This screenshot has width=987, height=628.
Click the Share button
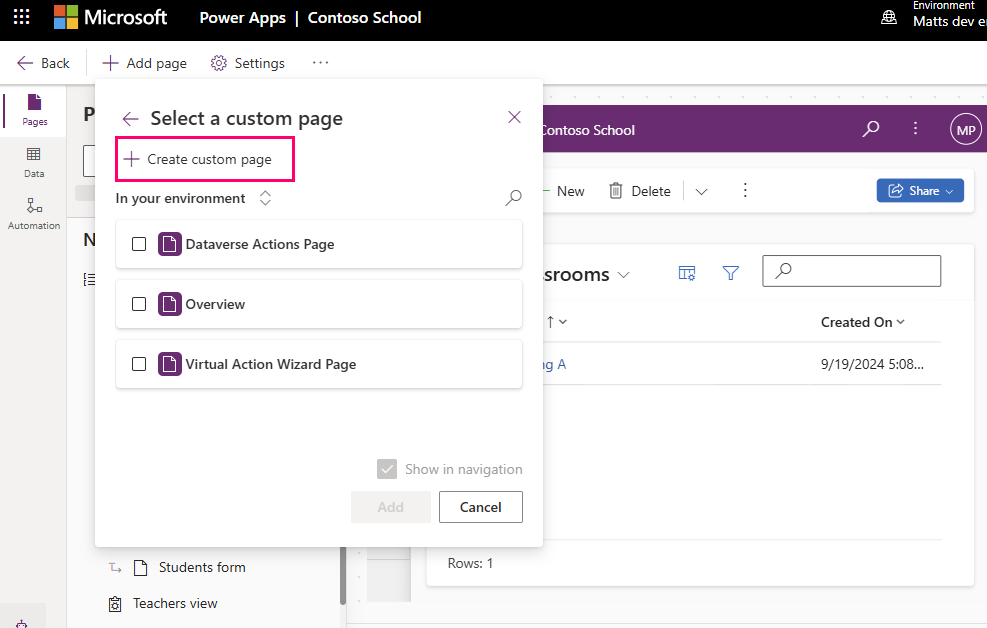920,191
